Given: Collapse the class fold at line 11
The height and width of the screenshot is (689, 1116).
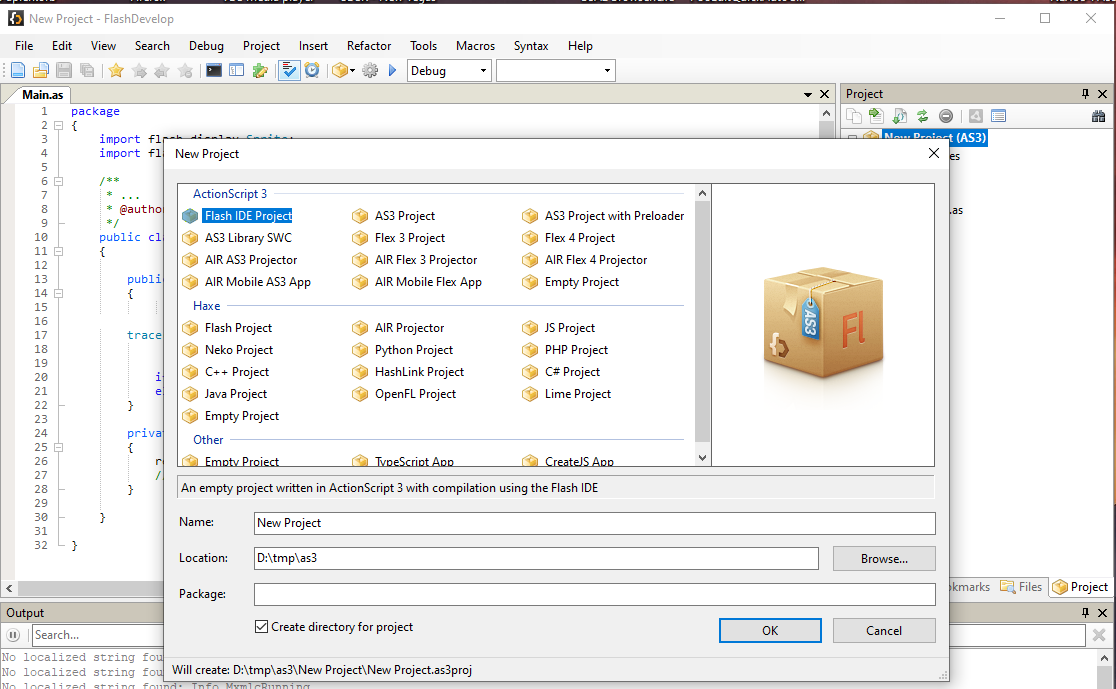Looking at the screenshot, I should click(x=59, y=251).
